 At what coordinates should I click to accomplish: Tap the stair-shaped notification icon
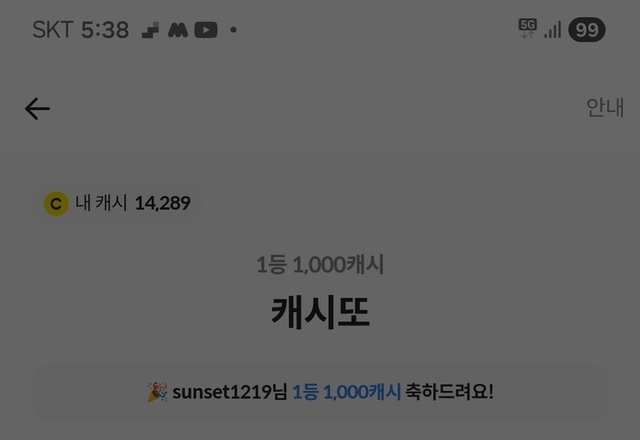click(x=150, y=30)
